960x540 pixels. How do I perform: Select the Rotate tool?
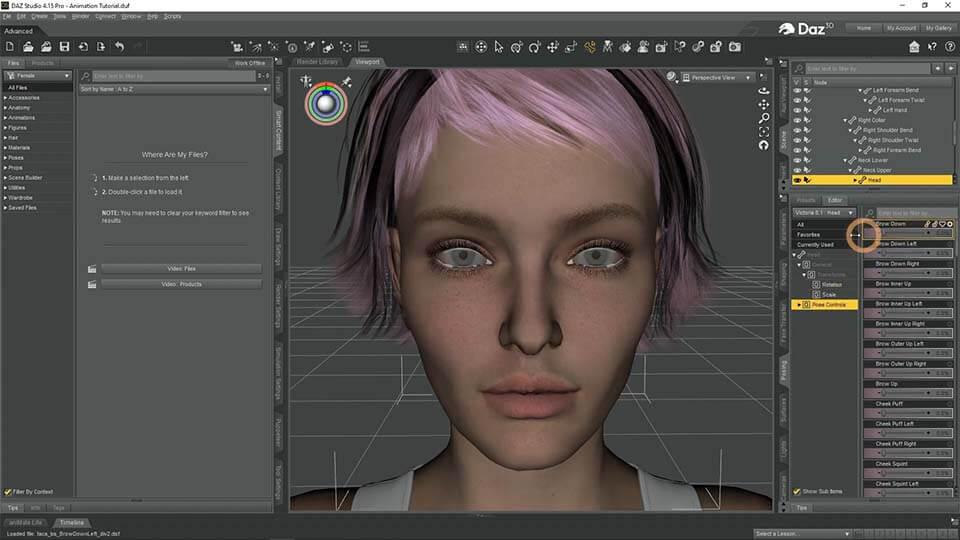(534, 47)
